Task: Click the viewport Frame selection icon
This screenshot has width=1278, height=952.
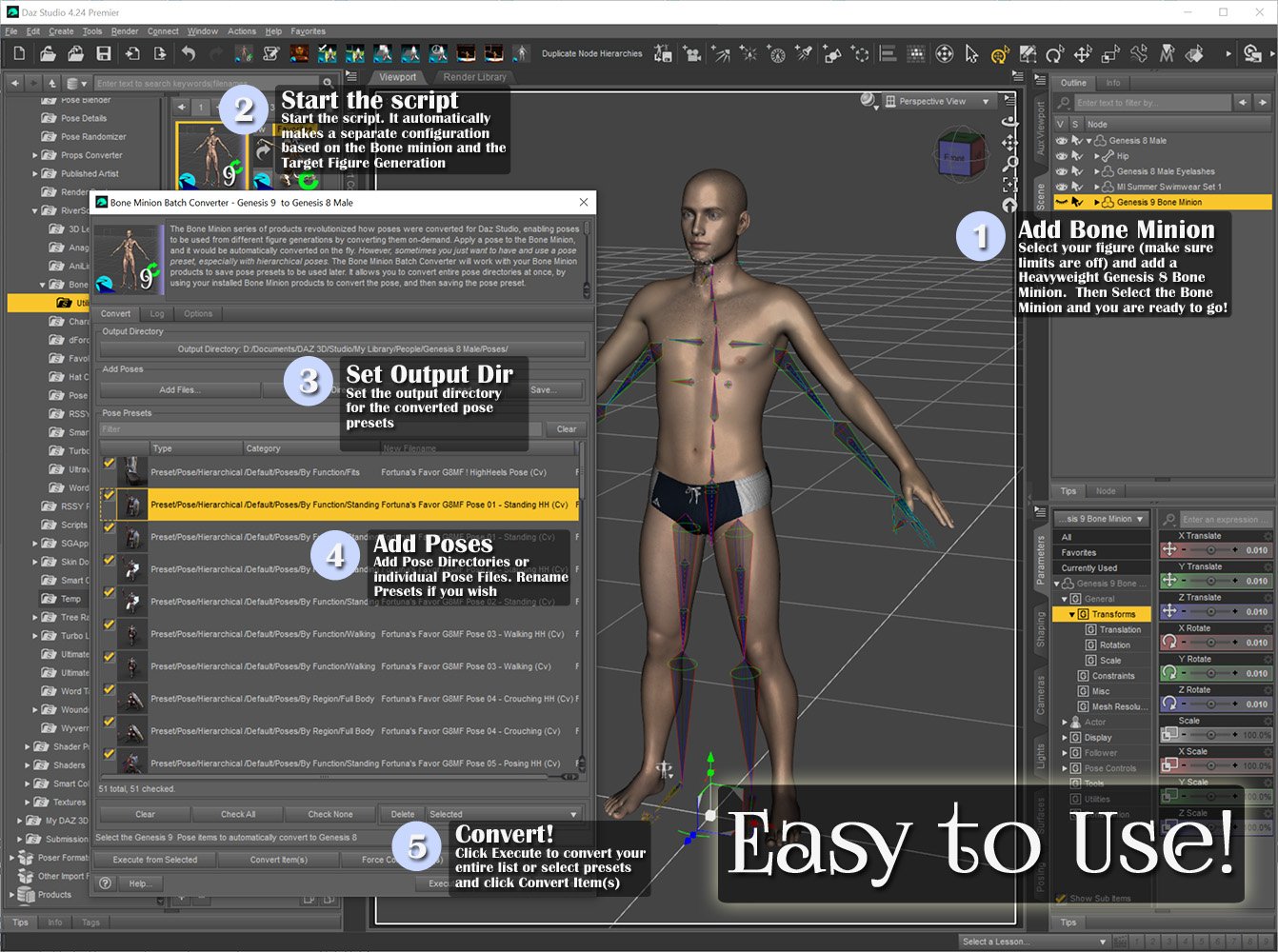Action: click(x=1009, y=185)
